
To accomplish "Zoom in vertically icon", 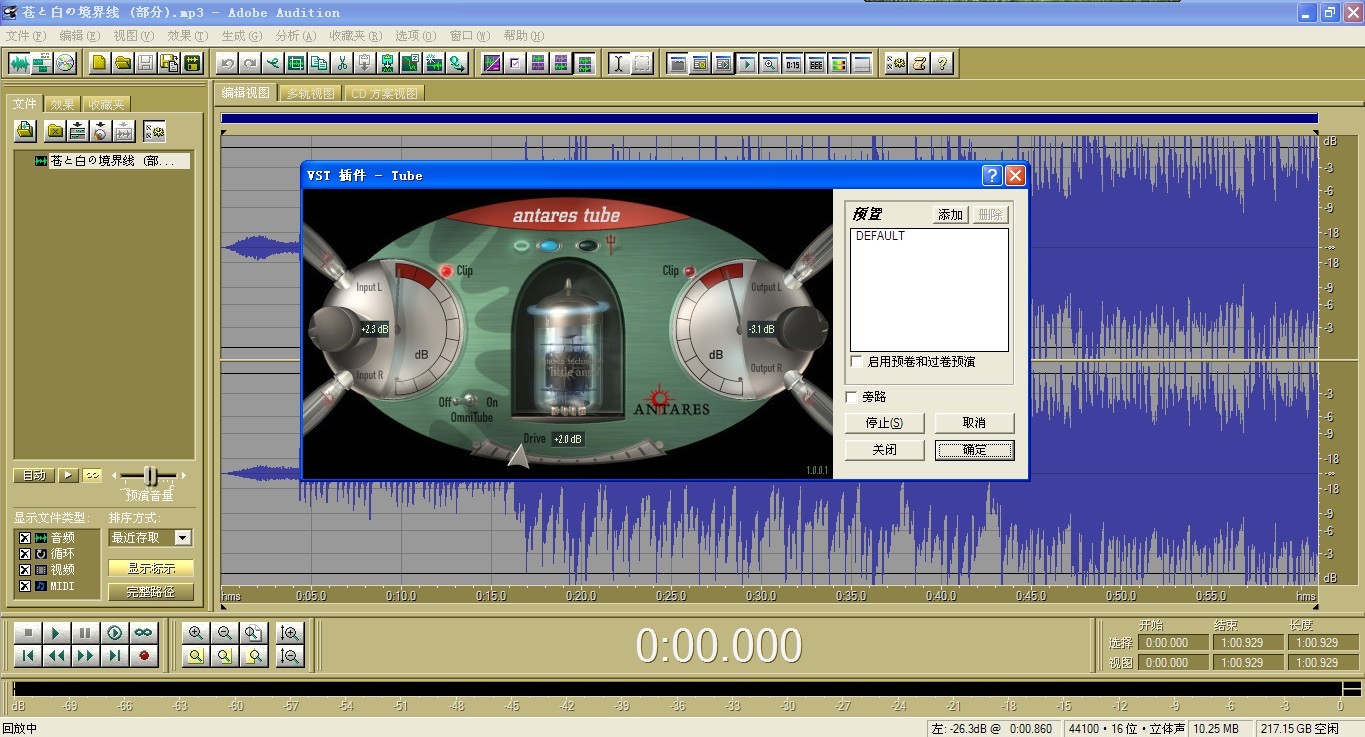I will coord(290,633).
